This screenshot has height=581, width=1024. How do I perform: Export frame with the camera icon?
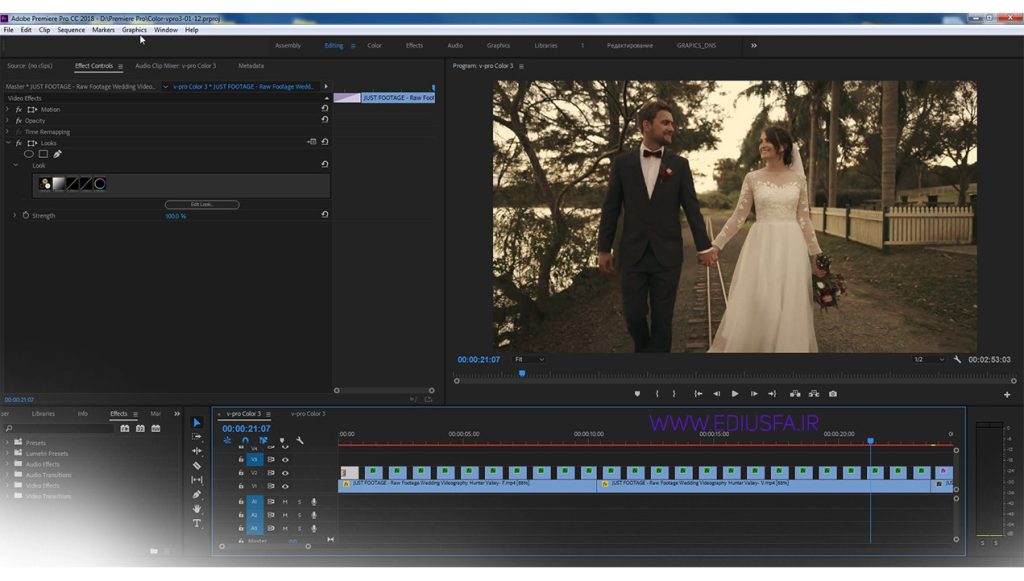point(833,394)
